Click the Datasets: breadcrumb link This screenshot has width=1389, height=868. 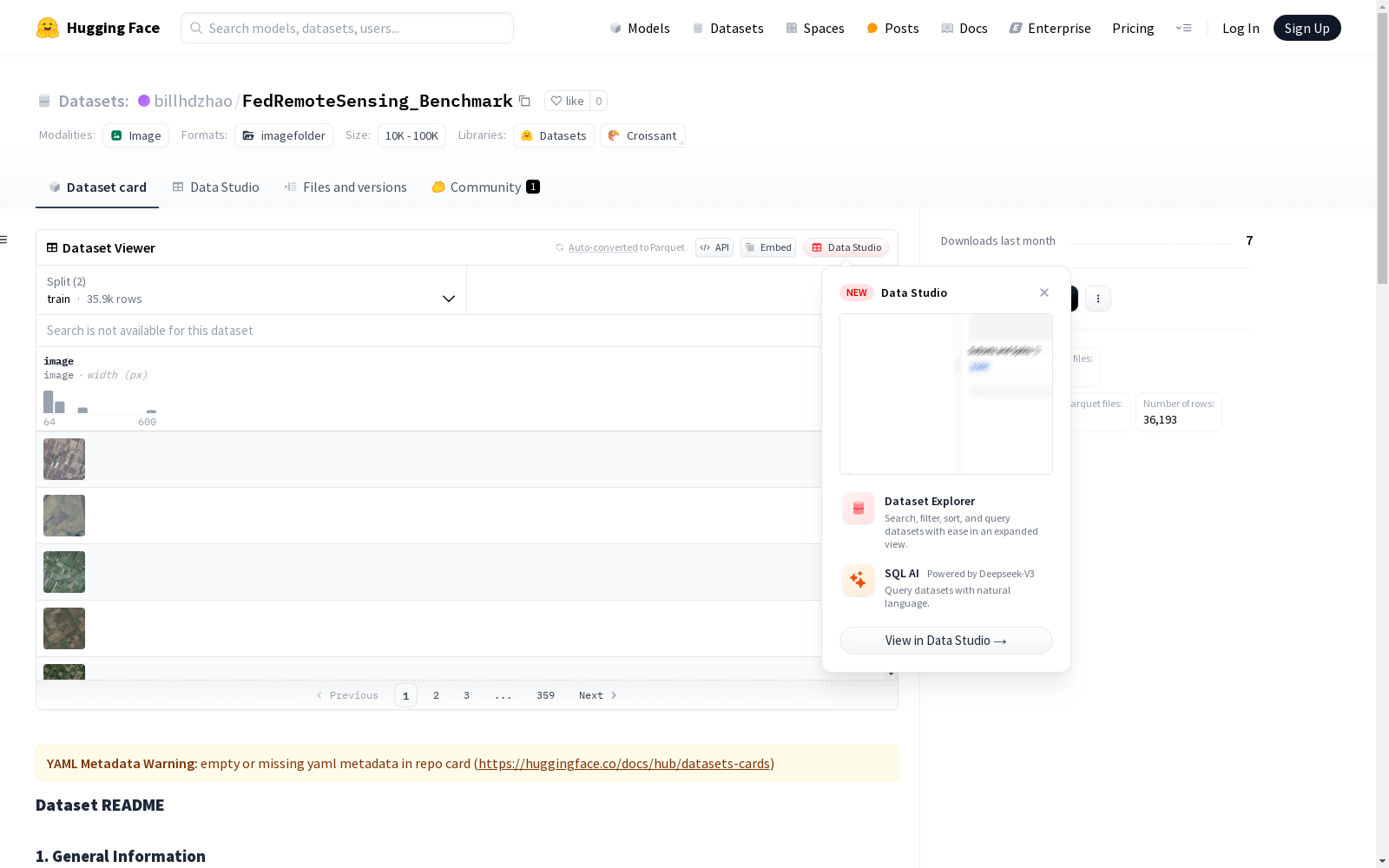point(93,101)
